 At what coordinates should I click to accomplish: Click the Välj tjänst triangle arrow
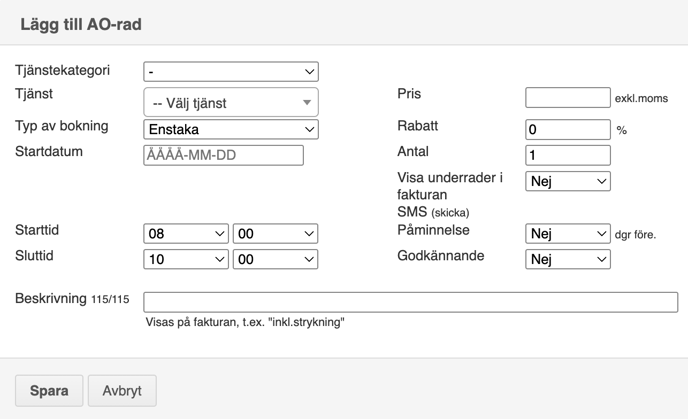click(x=307, y=103)
